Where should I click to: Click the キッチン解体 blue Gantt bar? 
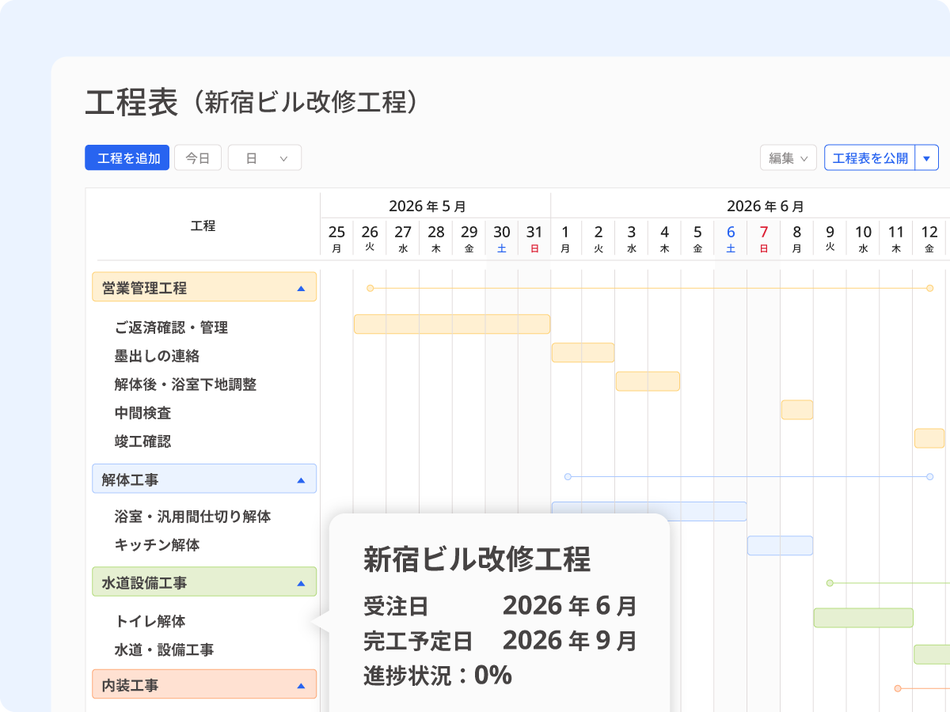(x=780, y=545)
